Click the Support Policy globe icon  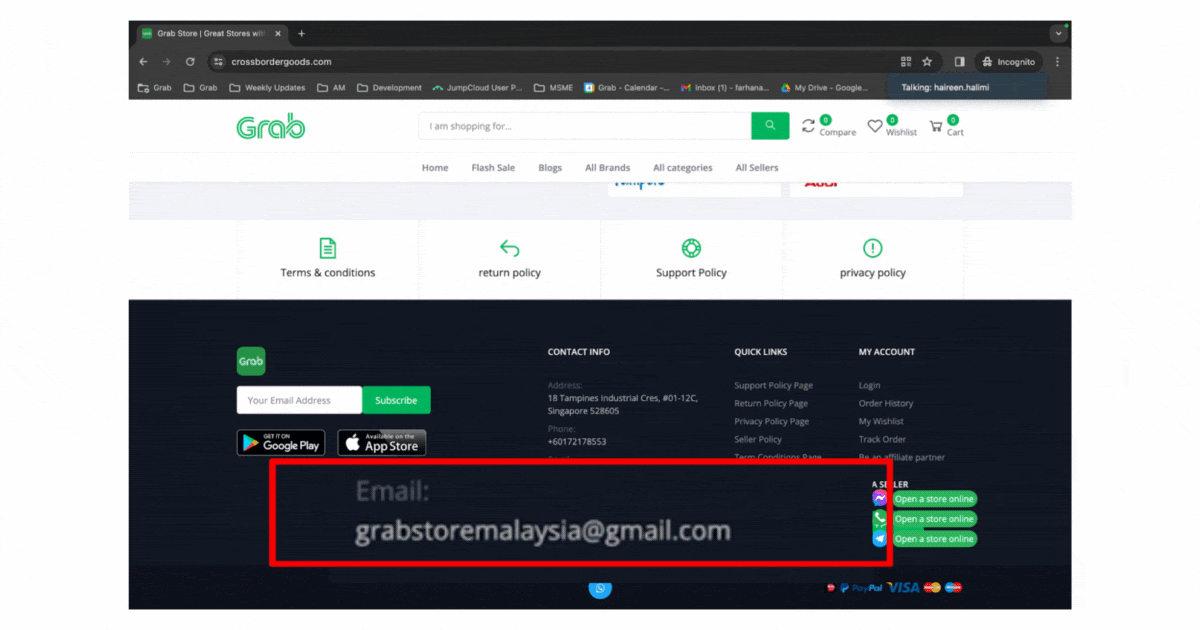(x=690, y=246)
